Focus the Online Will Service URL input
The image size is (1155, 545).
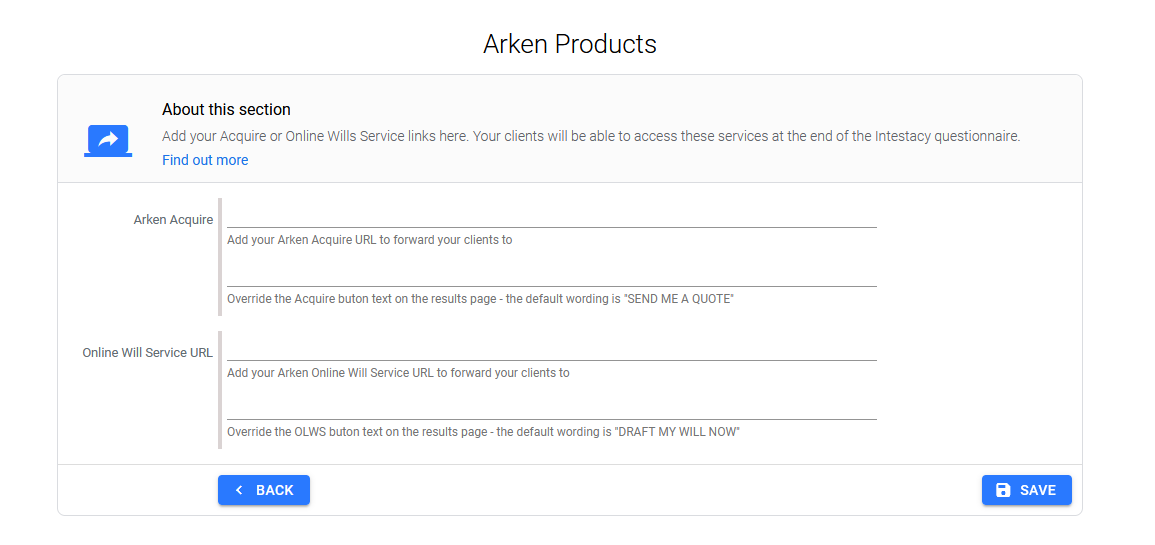(x=551, y=349)
